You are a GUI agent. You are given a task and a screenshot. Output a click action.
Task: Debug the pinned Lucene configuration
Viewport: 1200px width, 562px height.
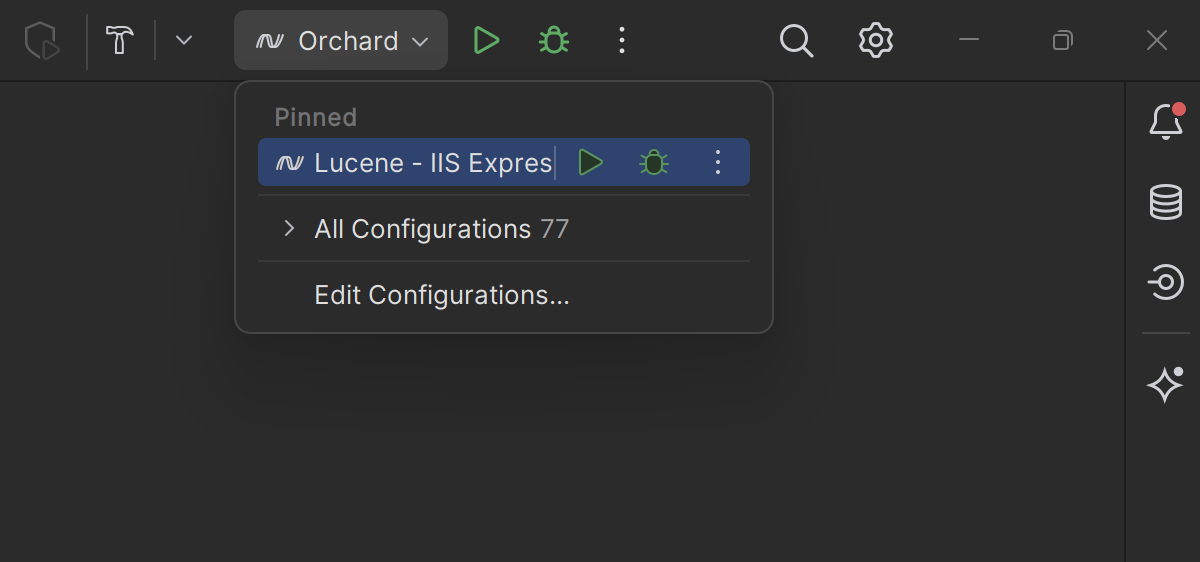tap(654, 163)
